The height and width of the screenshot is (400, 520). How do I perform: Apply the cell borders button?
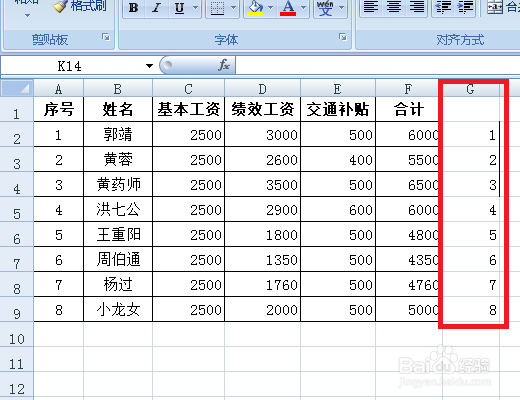point(217,8)
